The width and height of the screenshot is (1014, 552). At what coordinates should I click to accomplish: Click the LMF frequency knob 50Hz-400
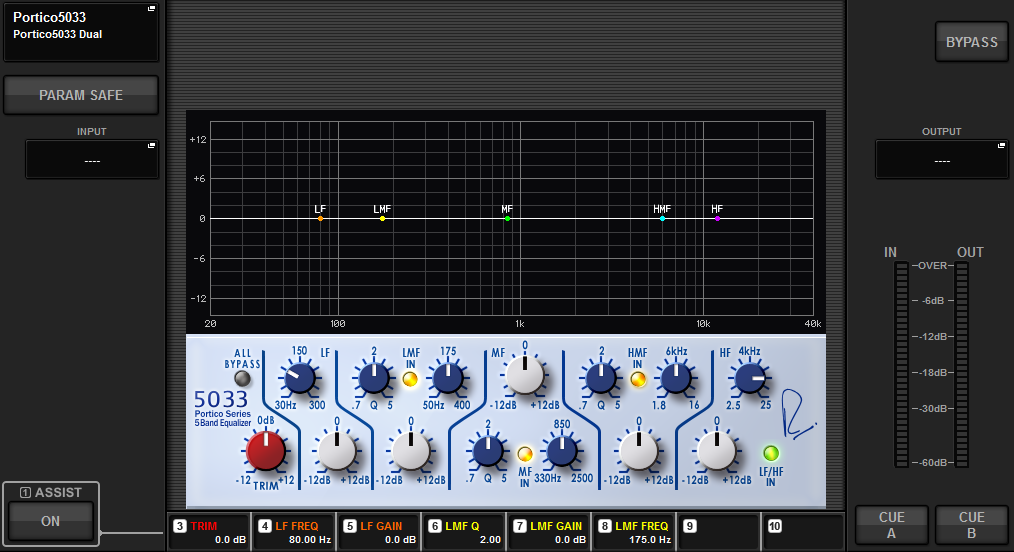point(448,379)
